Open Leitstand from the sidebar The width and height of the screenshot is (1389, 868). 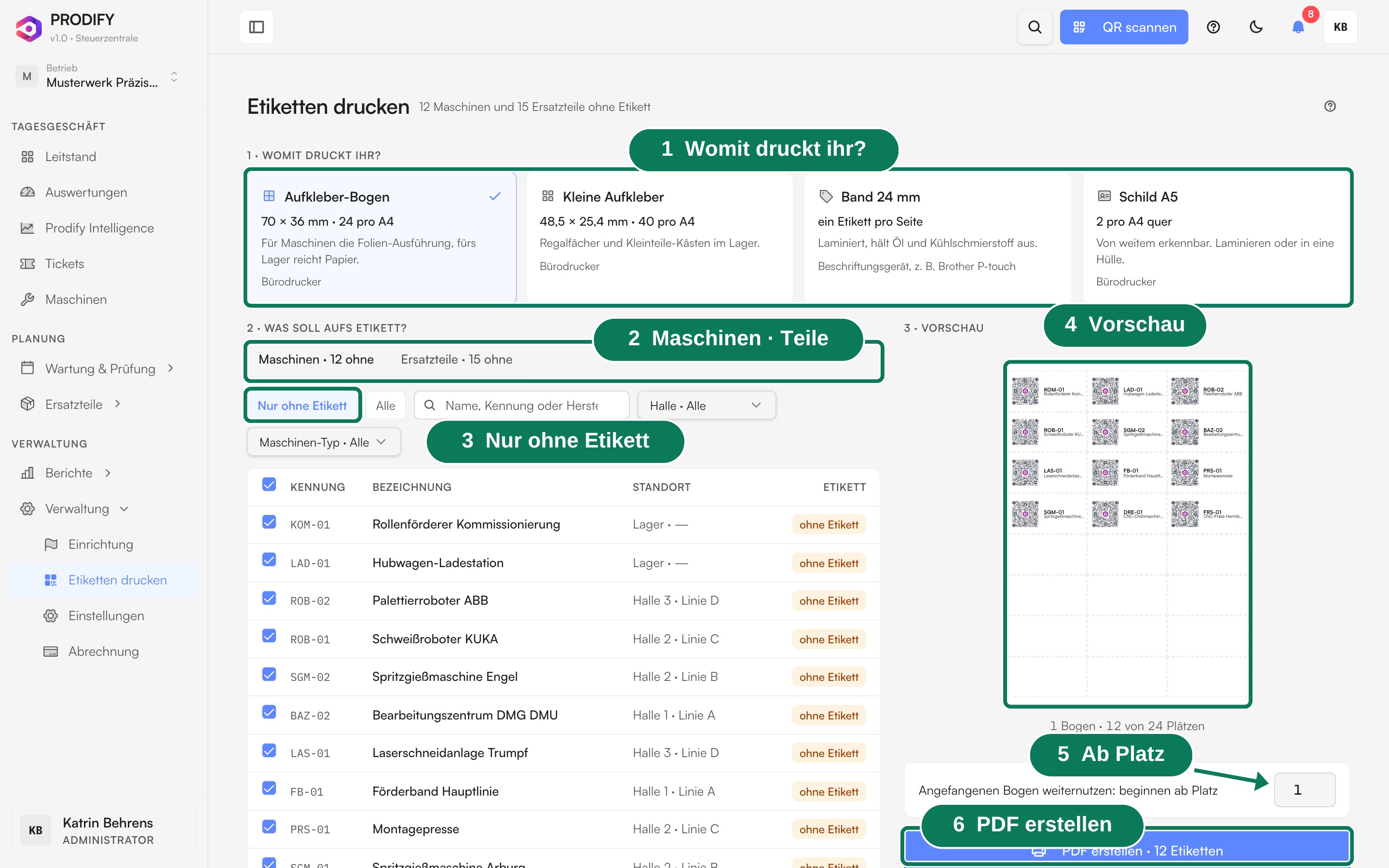point(103,157)
